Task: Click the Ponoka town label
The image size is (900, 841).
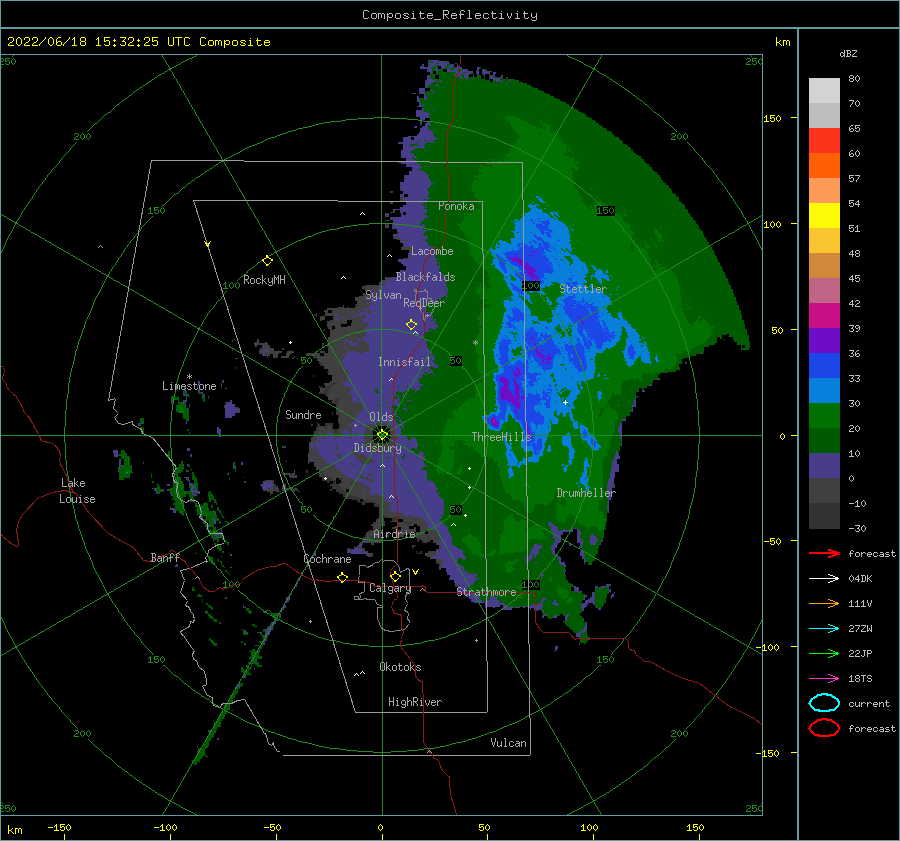Action: tap(456, 206)
